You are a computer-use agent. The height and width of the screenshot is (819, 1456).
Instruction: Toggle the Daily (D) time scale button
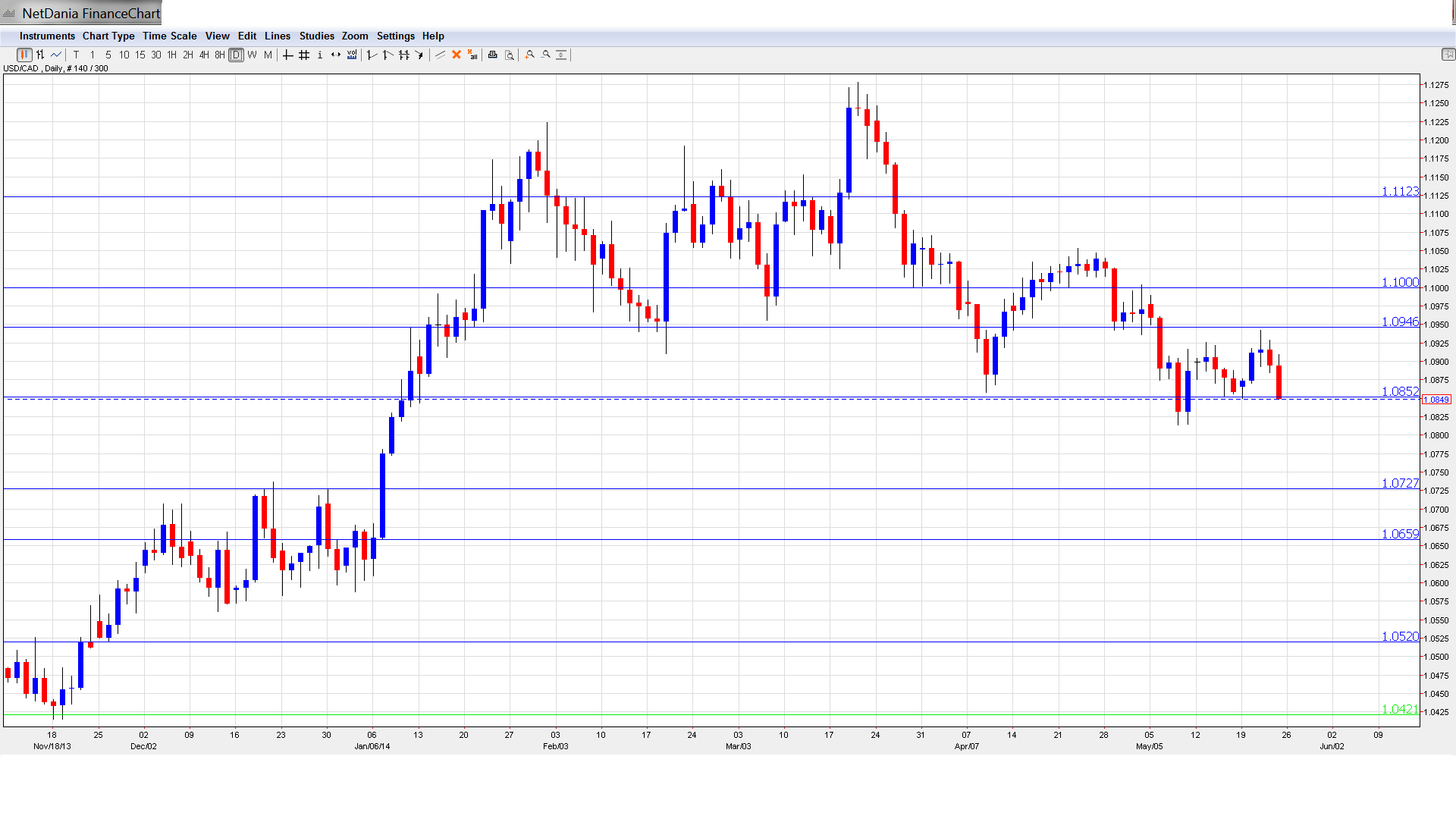point(236,55)
